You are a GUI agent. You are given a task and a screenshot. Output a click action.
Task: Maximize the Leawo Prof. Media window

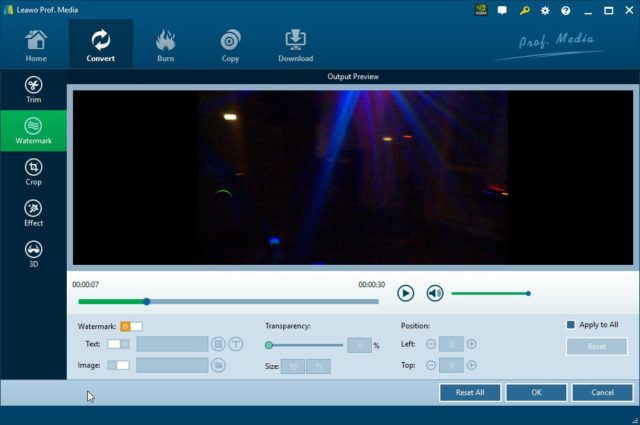click(609, 11)
